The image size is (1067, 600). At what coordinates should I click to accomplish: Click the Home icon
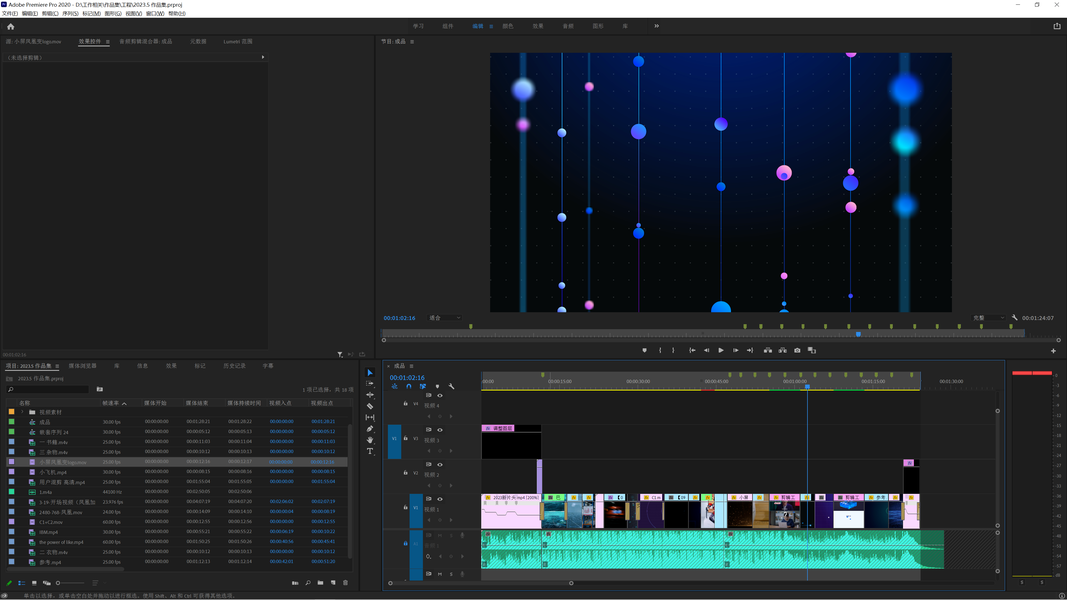pyautogui.click(x=10, y=27)
